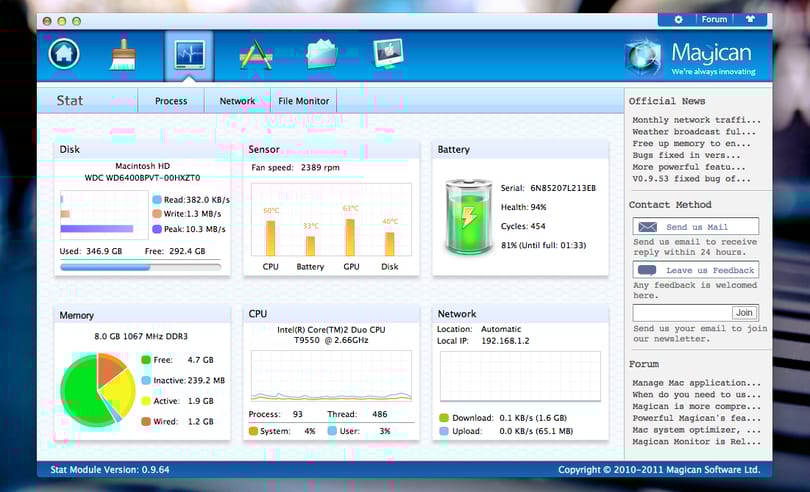
Task: Click the envelope icon for mail
Action: (647, 227)
